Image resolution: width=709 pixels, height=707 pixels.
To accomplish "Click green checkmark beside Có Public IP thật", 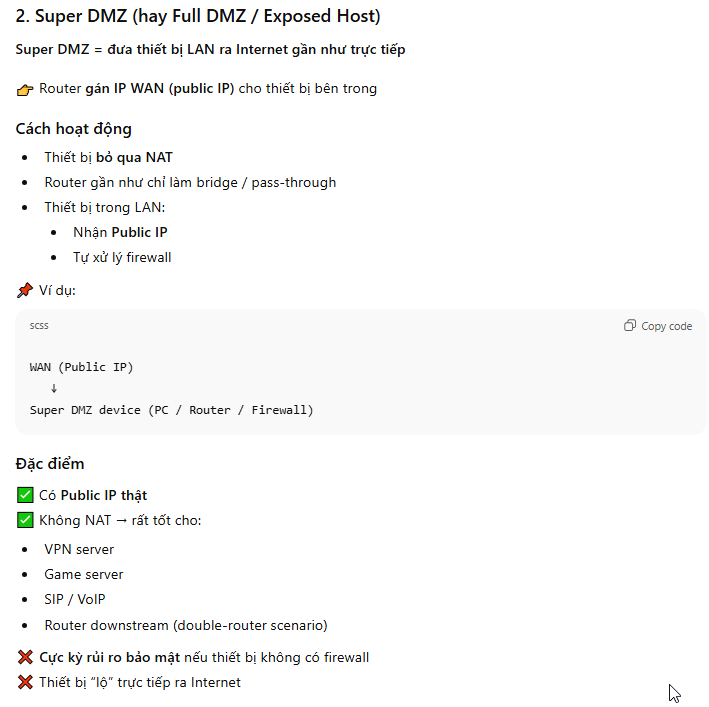I will [x=25, y=495].
